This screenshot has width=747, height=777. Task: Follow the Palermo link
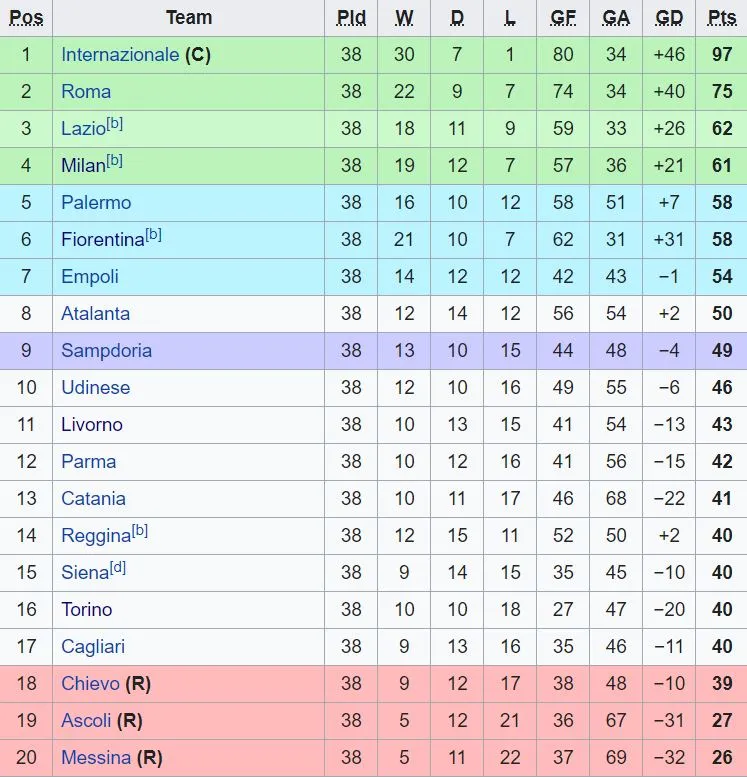(x=96, y=203)
